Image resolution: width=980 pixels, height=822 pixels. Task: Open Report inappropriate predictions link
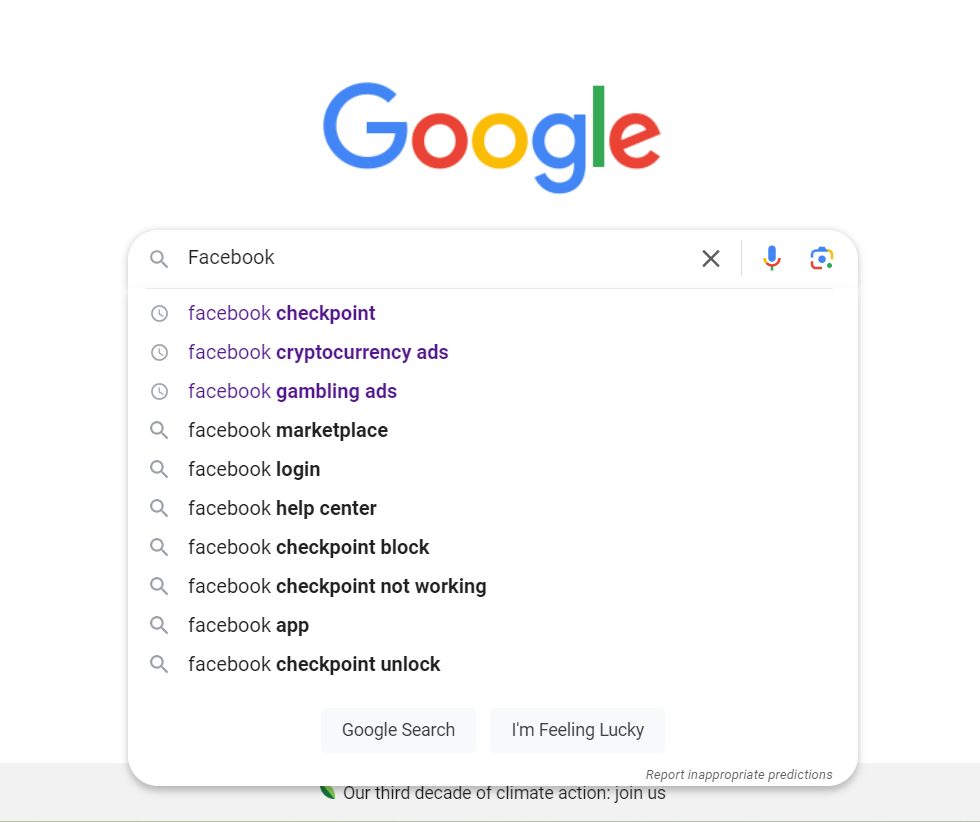coord(739,774)
